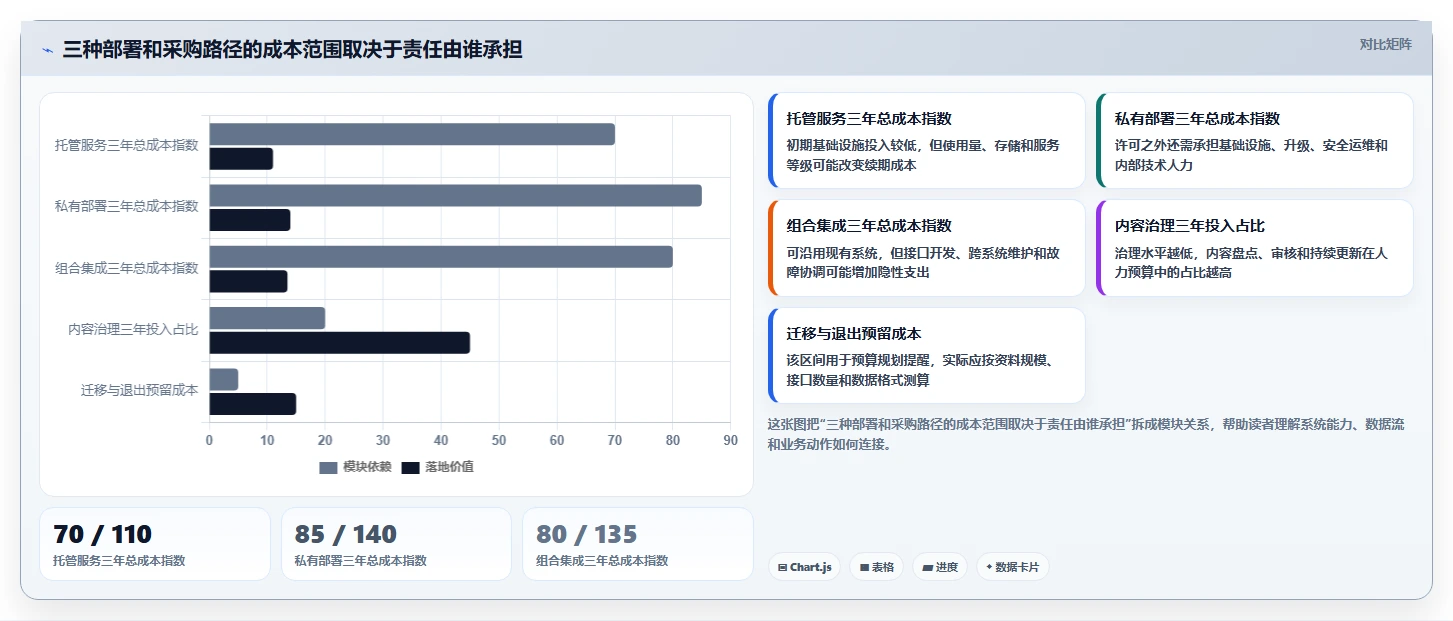Click the 私有部署 dark 落地价值 bar
The image size is (1453, 621).
click(250, 220)
